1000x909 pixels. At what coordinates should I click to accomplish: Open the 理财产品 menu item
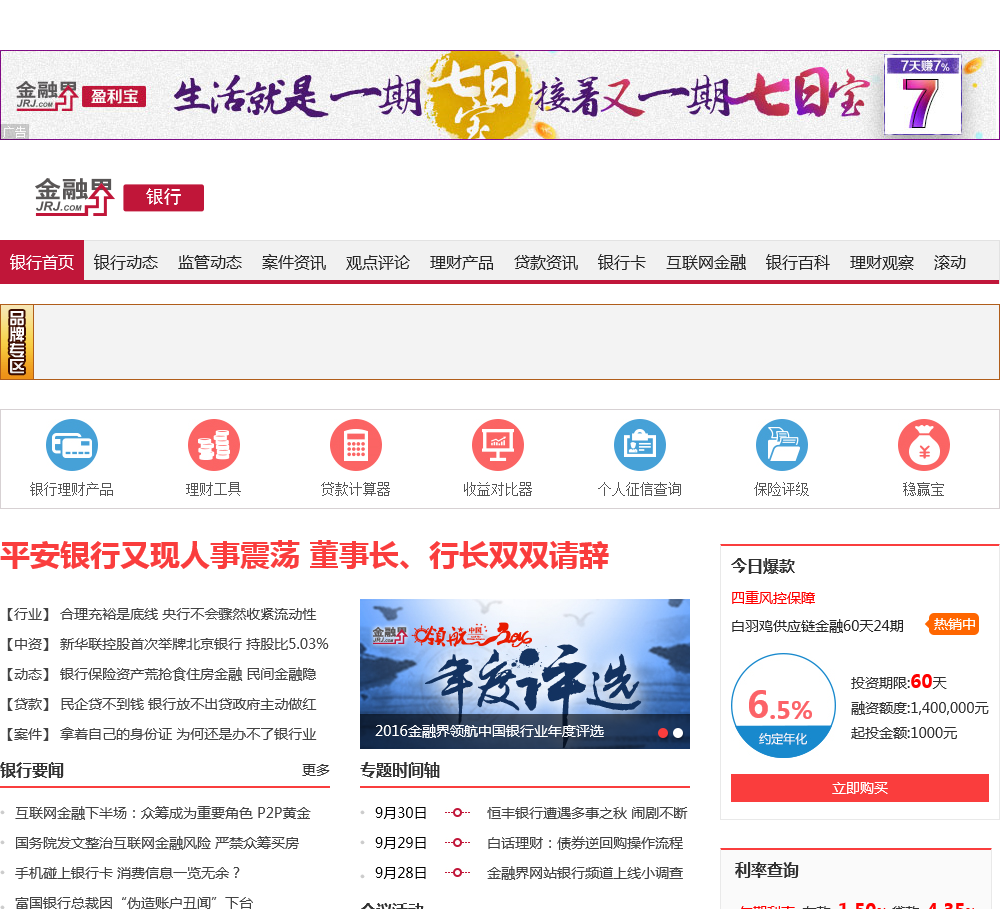click(x=462, y=262)
